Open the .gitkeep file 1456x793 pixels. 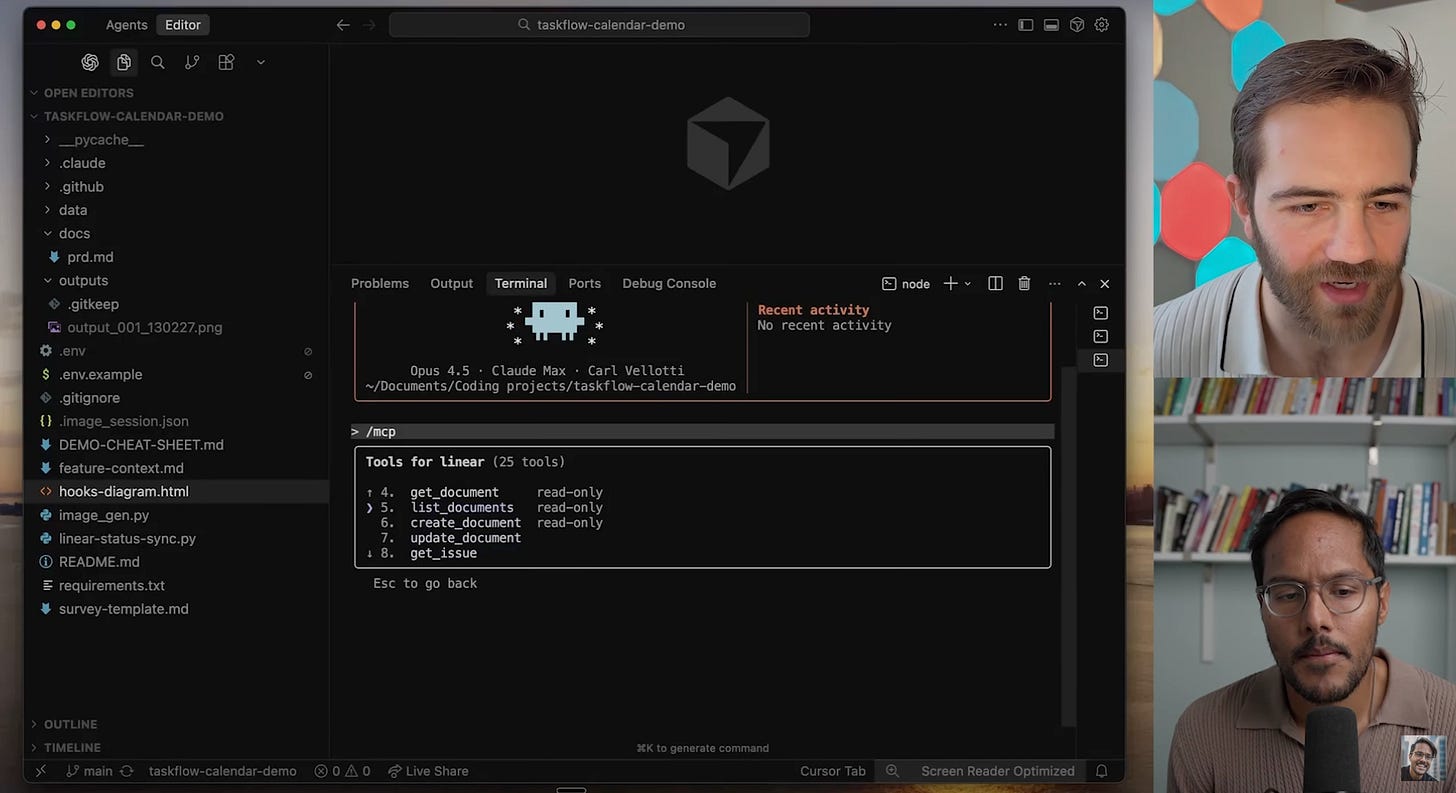(x=93, y=304)
